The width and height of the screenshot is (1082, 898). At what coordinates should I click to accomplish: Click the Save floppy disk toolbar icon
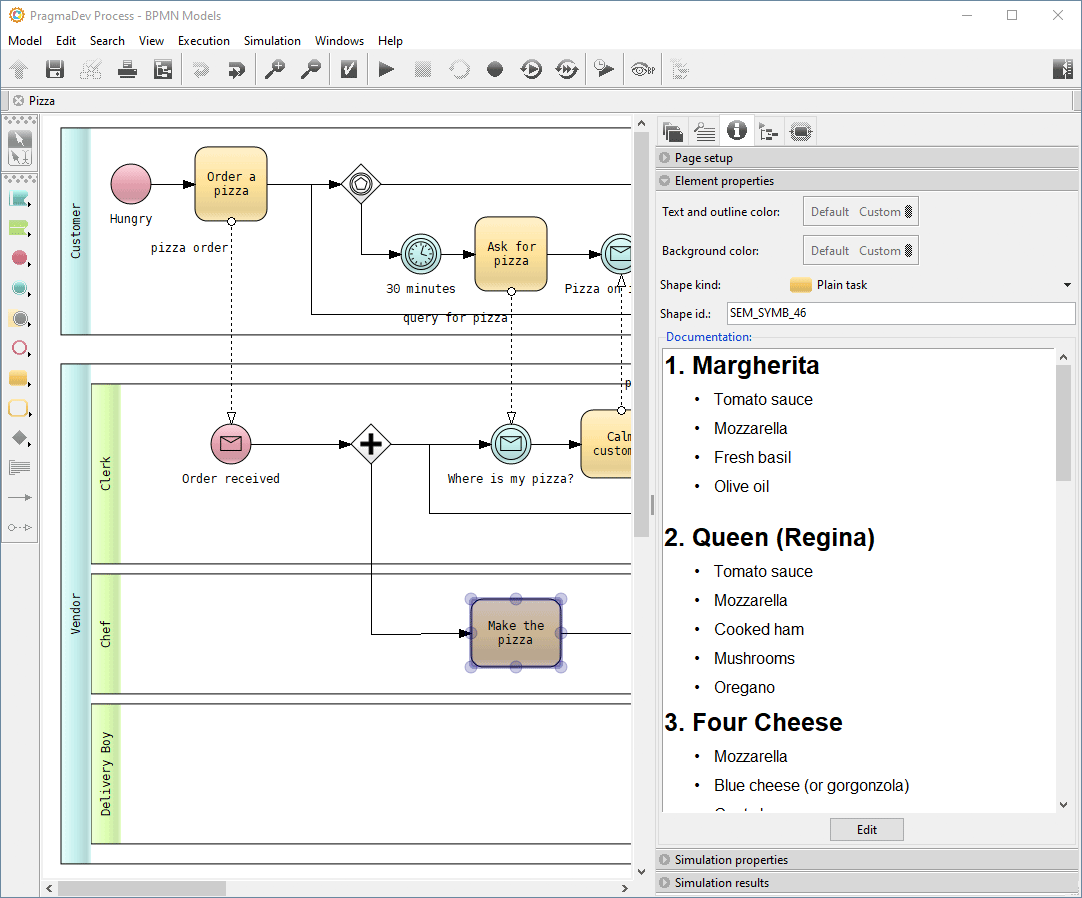[55, 69]
